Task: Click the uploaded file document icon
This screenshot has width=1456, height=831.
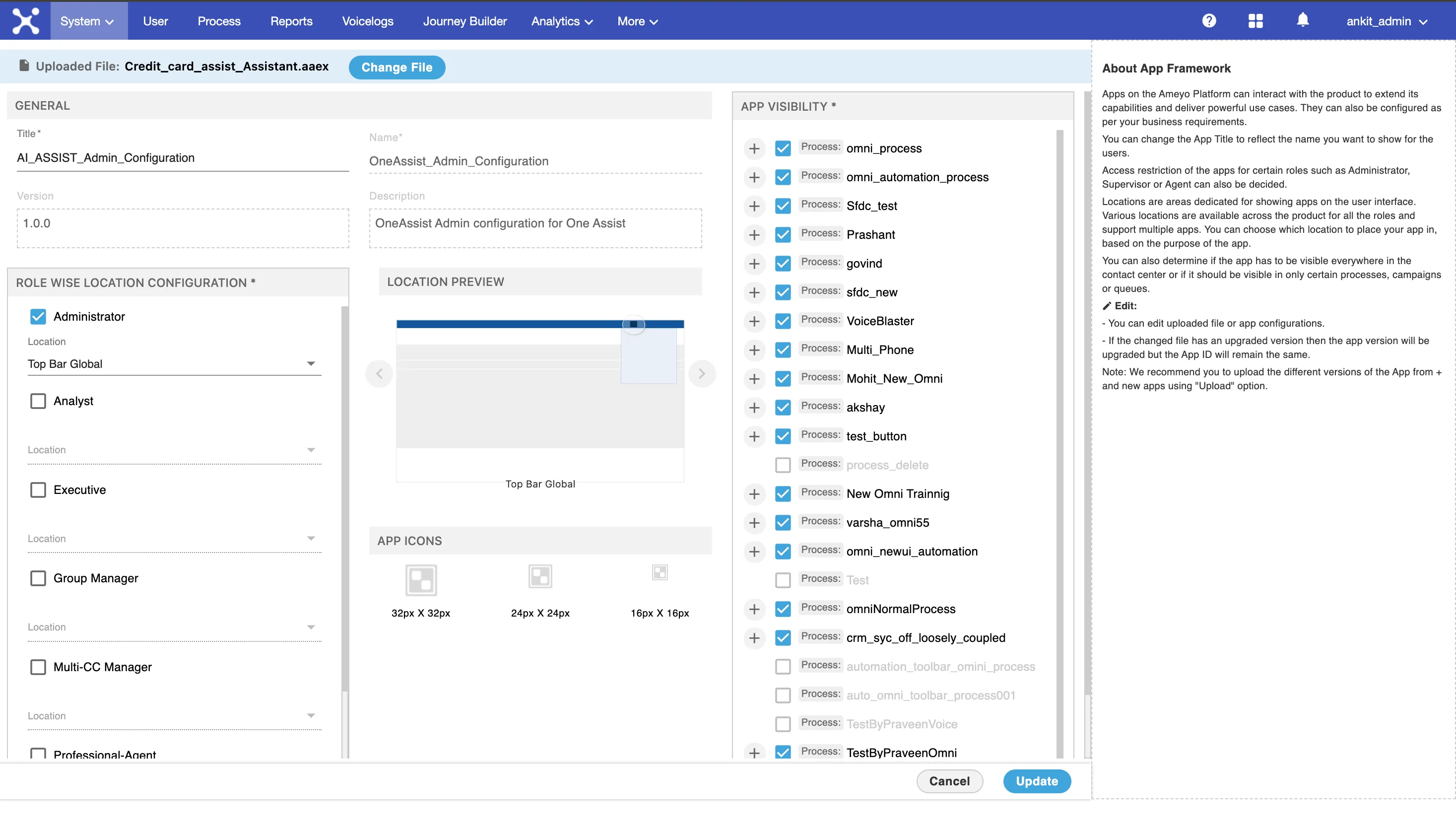Action: coord(24,66)
